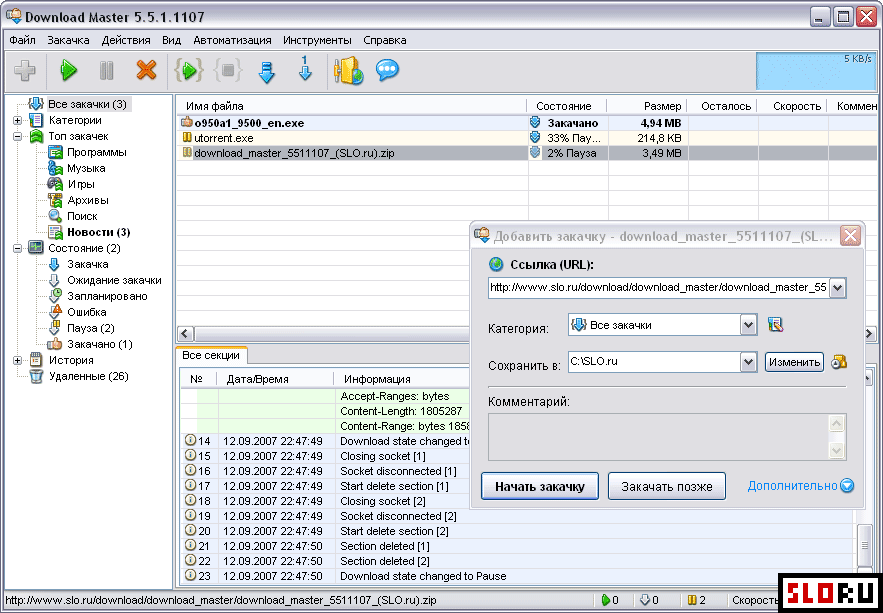Click the Дата/Время log column header
Viewport: 883px width, 613px height.
pyautogui.click(x=275, y=379)
